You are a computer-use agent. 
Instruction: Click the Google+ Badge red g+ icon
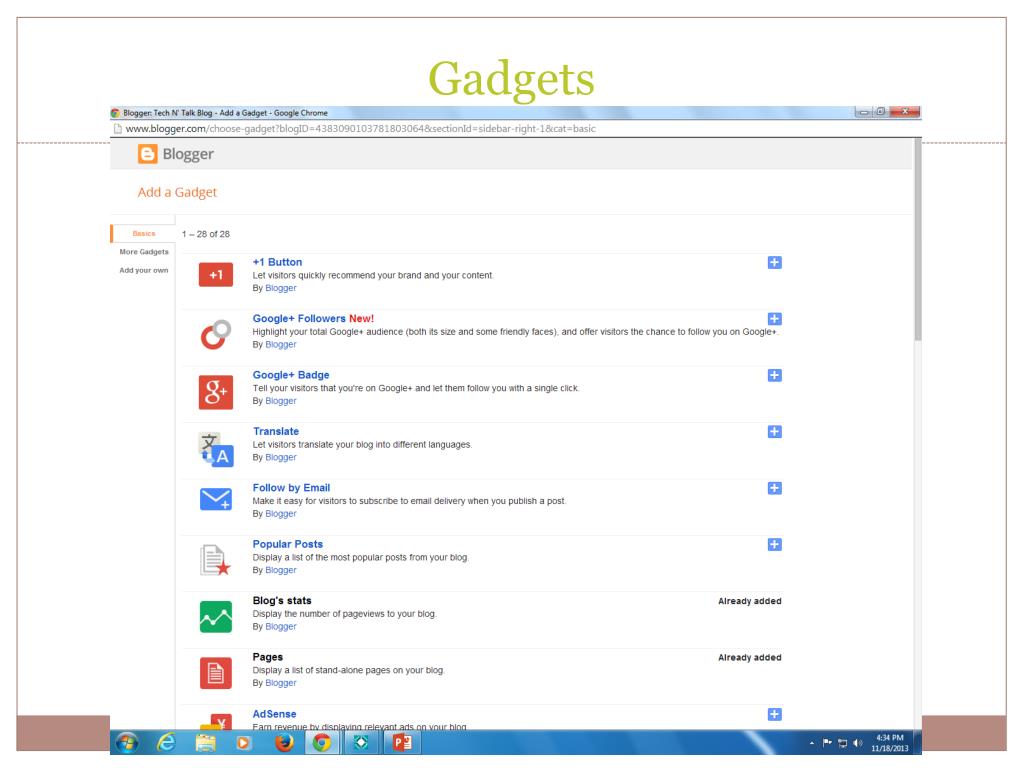point(216,392)
